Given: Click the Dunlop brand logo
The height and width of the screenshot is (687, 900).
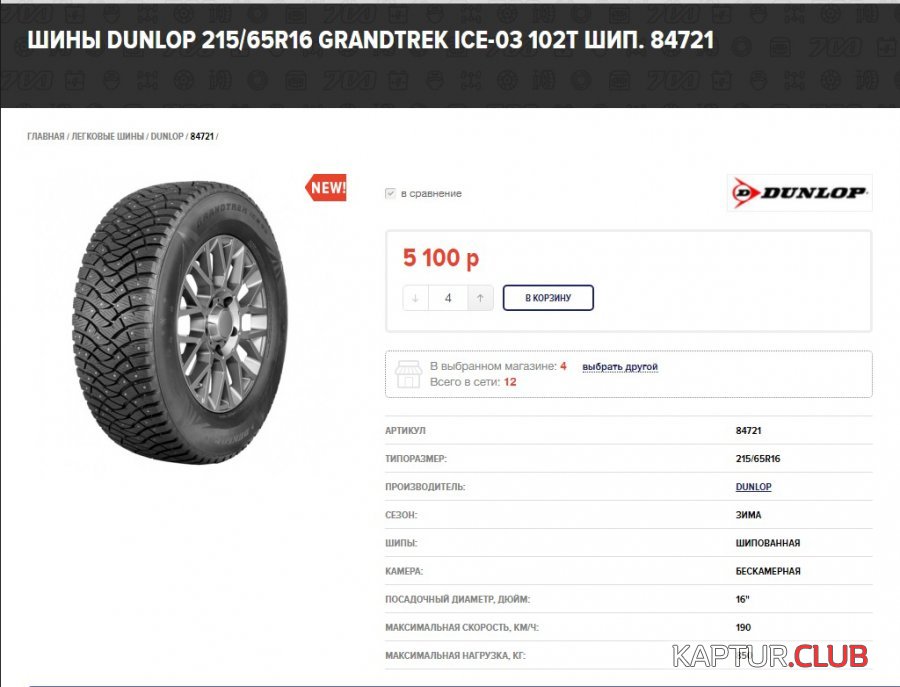Looking at the screenshot, I should coord(800,193).
